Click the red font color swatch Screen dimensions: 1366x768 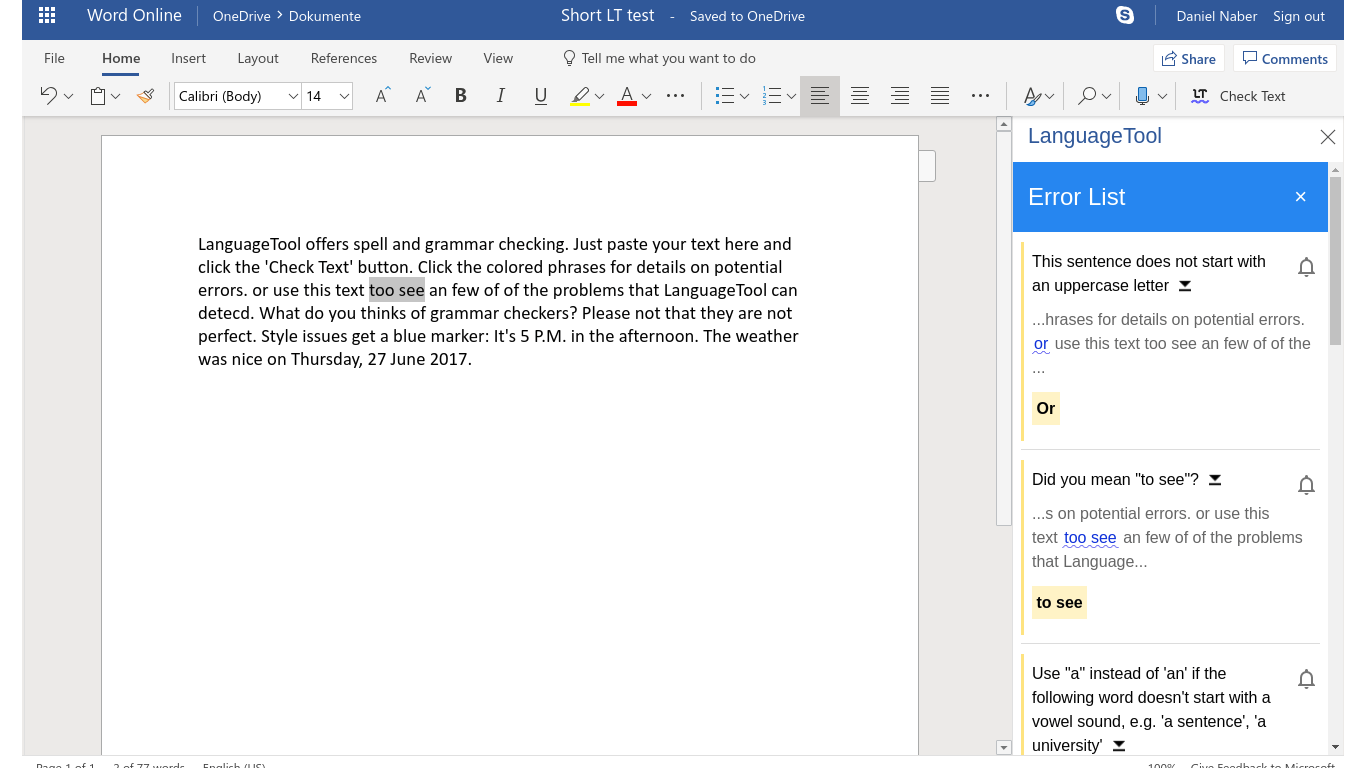627,96
